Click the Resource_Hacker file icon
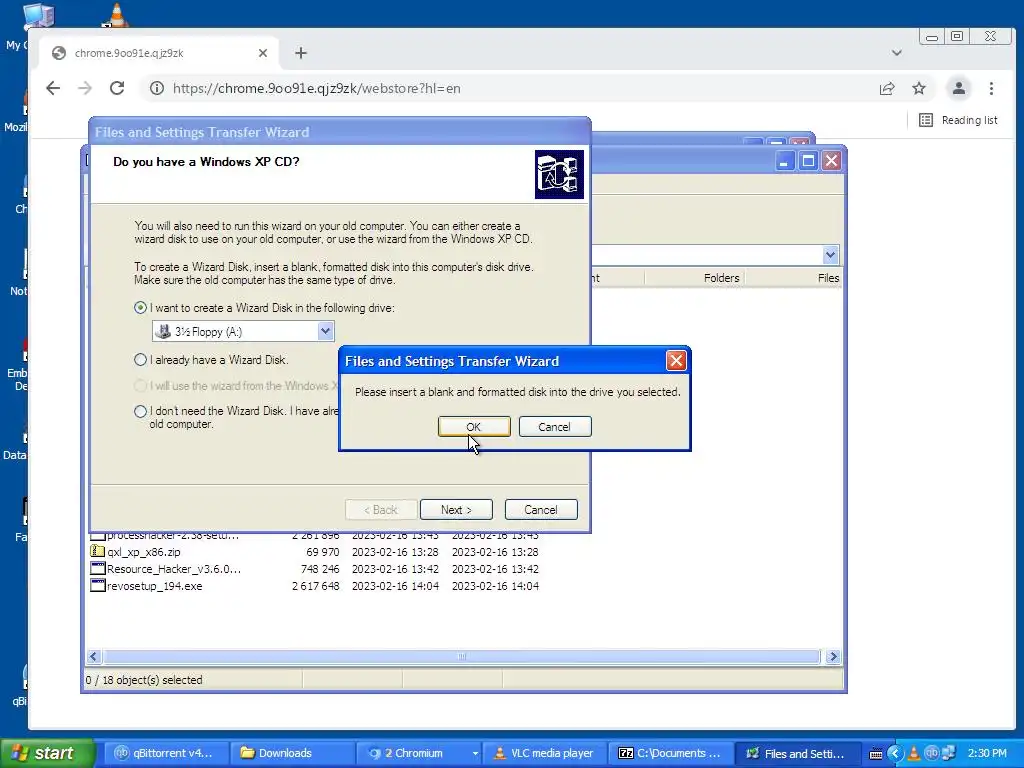The height and width of the screenshot is (768, 1024). tap(97, 568)
